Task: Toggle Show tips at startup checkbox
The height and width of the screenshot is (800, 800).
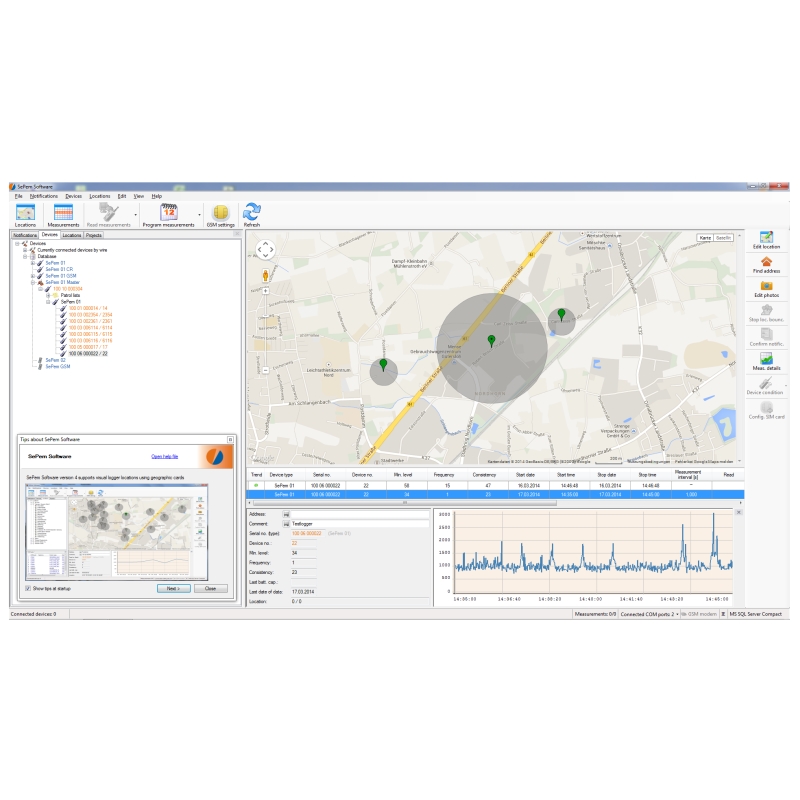Action: [28, 588]
